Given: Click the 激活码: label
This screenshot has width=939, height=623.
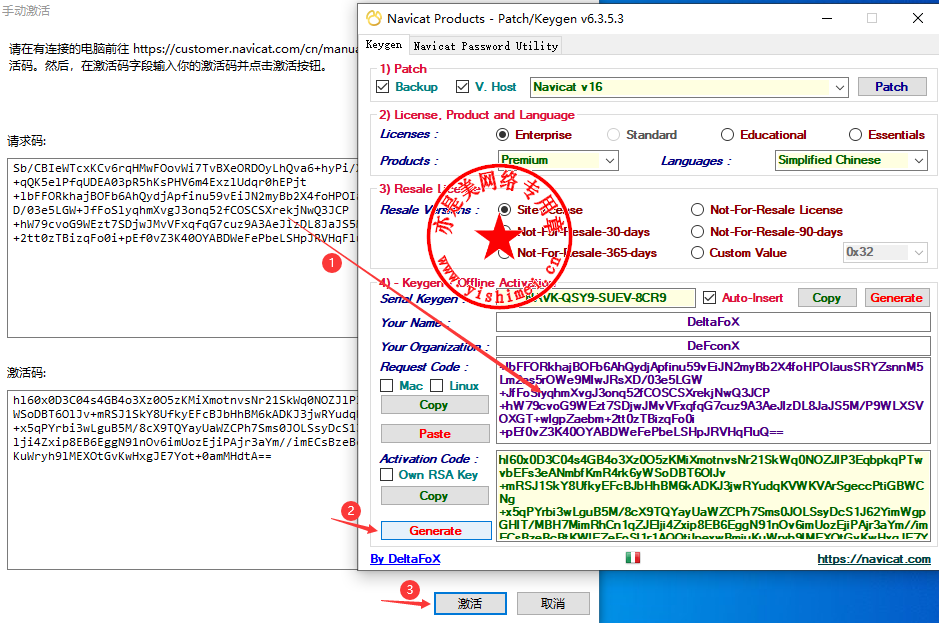Looking at the screenshot, I should pyautogui.click(x=26, y=373).
